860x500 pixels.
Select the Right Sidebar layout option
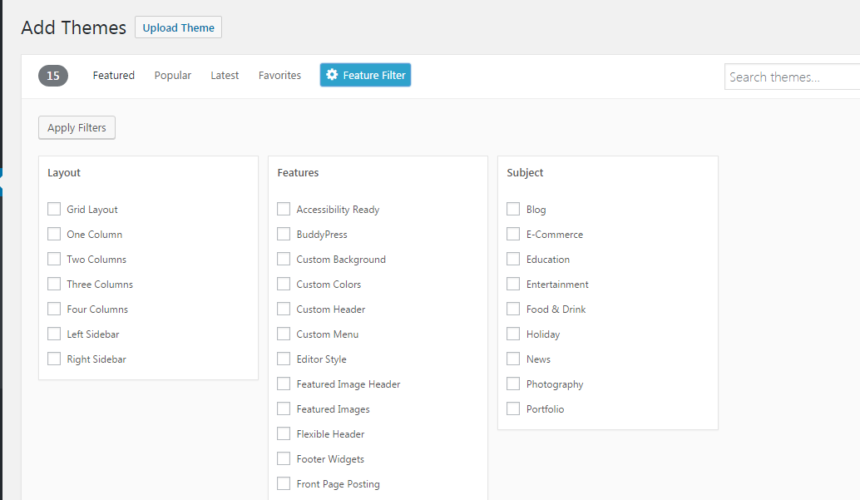click(54, 359)
